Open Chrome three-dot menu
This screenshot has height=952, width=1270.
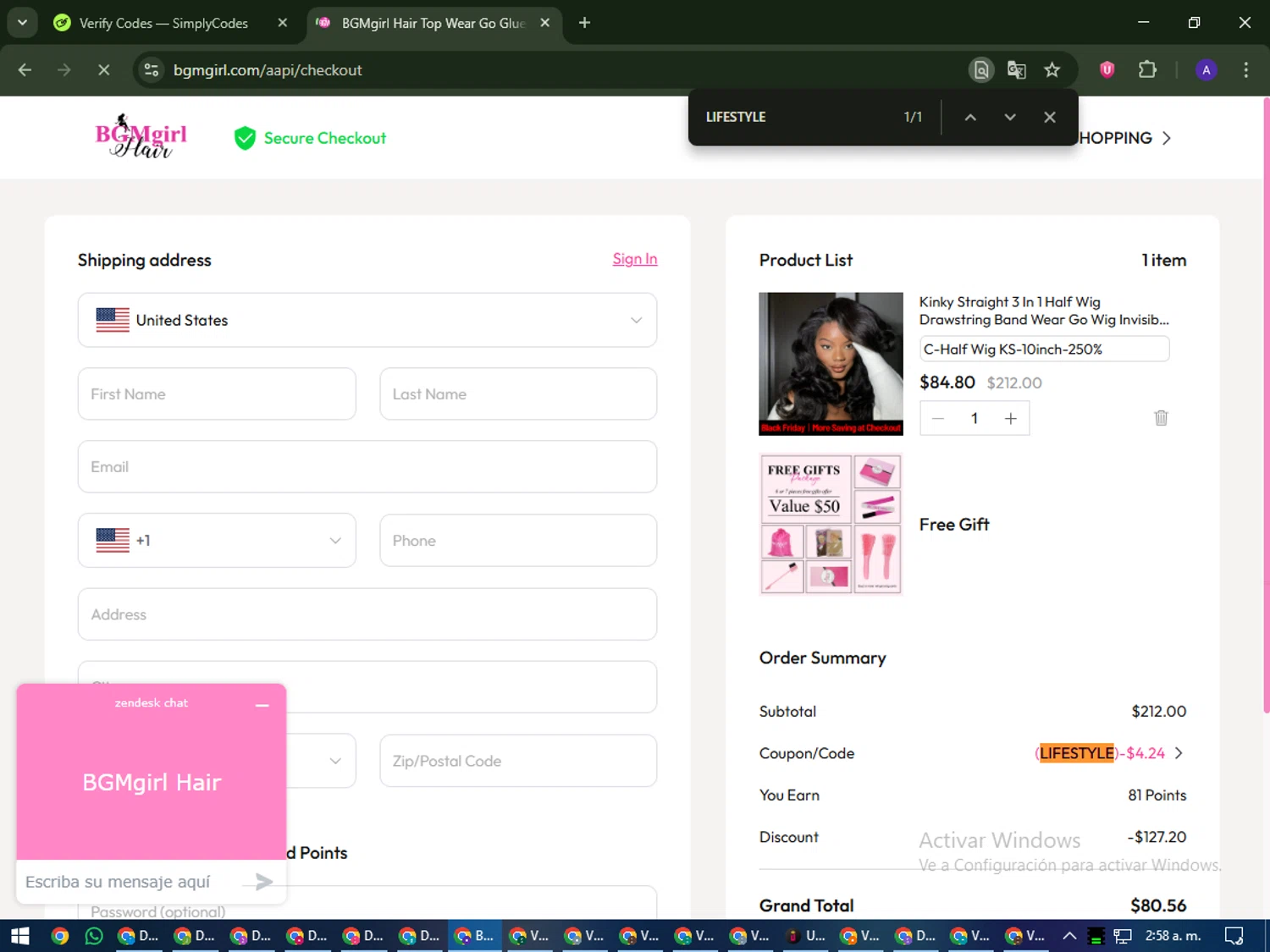1245,70
